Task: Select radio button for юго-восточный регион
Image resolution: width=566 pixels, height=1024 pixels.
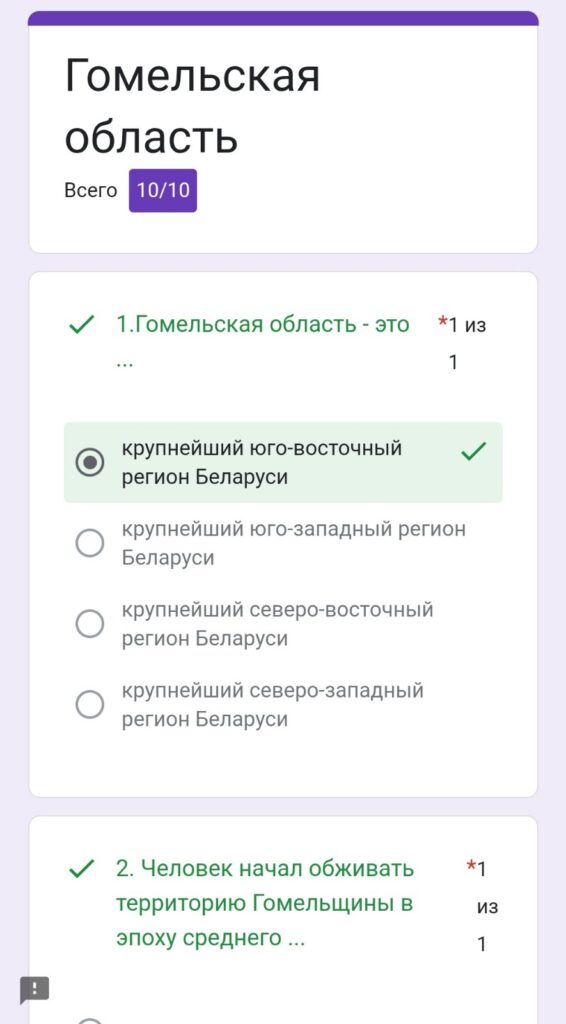Action: point(89,462)
